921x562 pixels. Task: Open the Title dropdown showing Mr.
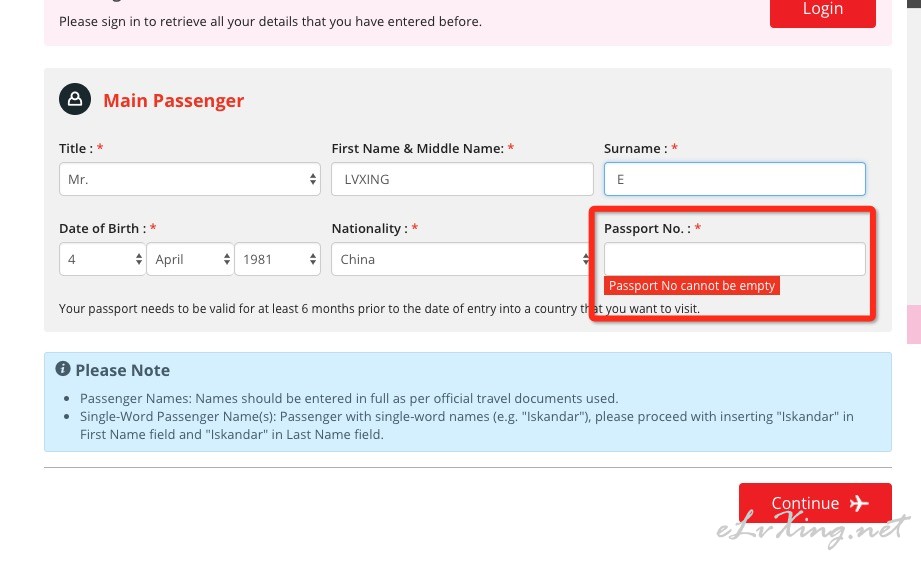(x=190, y=179)
